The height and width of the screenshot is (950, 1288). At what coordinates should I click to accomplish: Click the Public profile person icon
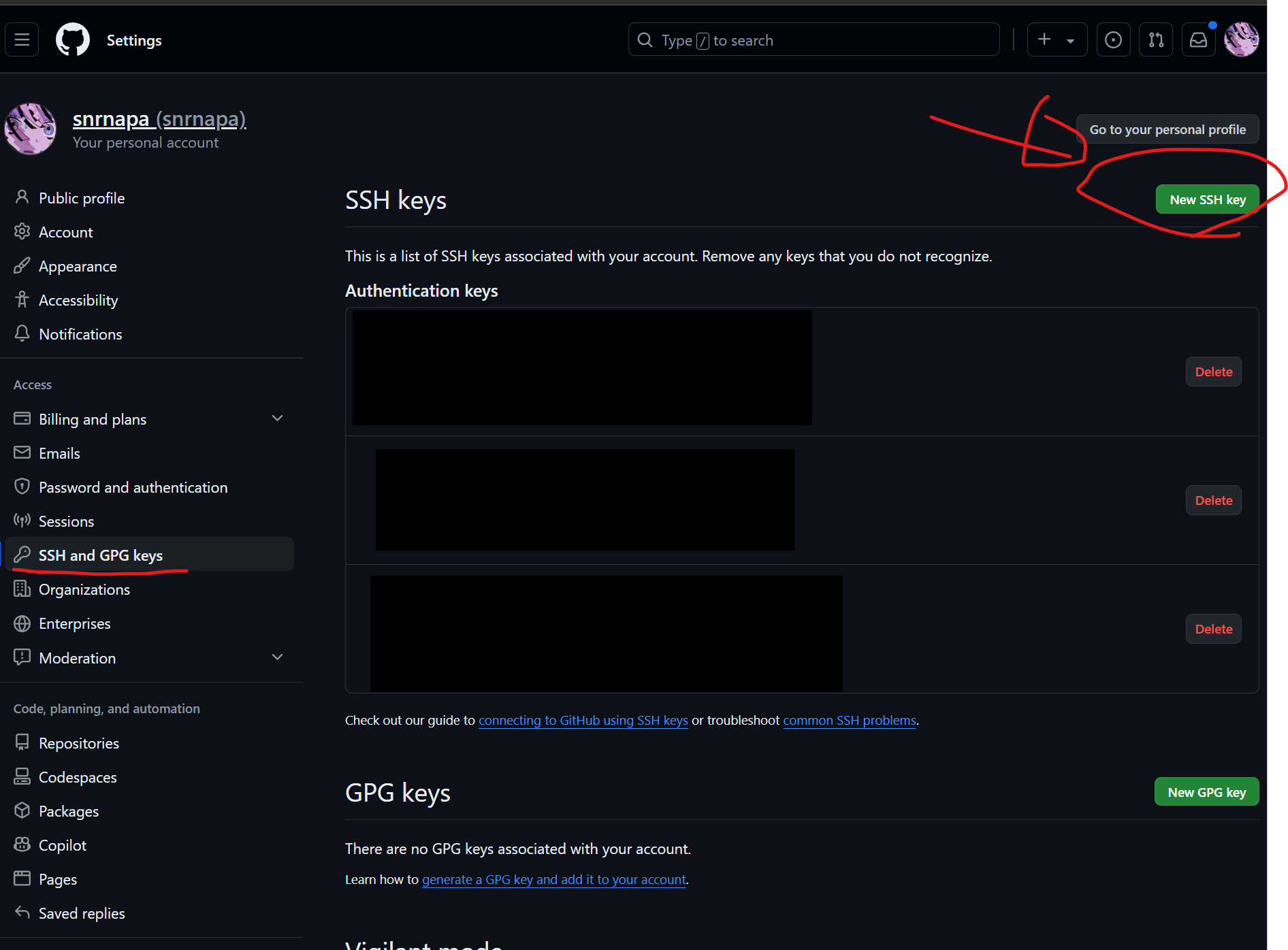click(22, 197)
